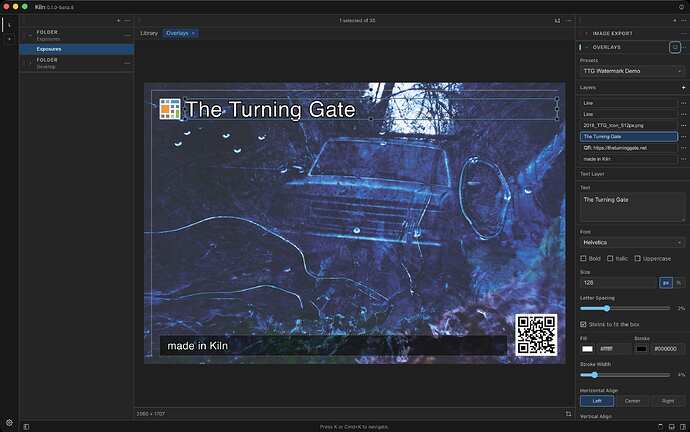Click the plus icon atop the right panel
690x432 pixels.
pyautogui.click(x=675, y=21)
